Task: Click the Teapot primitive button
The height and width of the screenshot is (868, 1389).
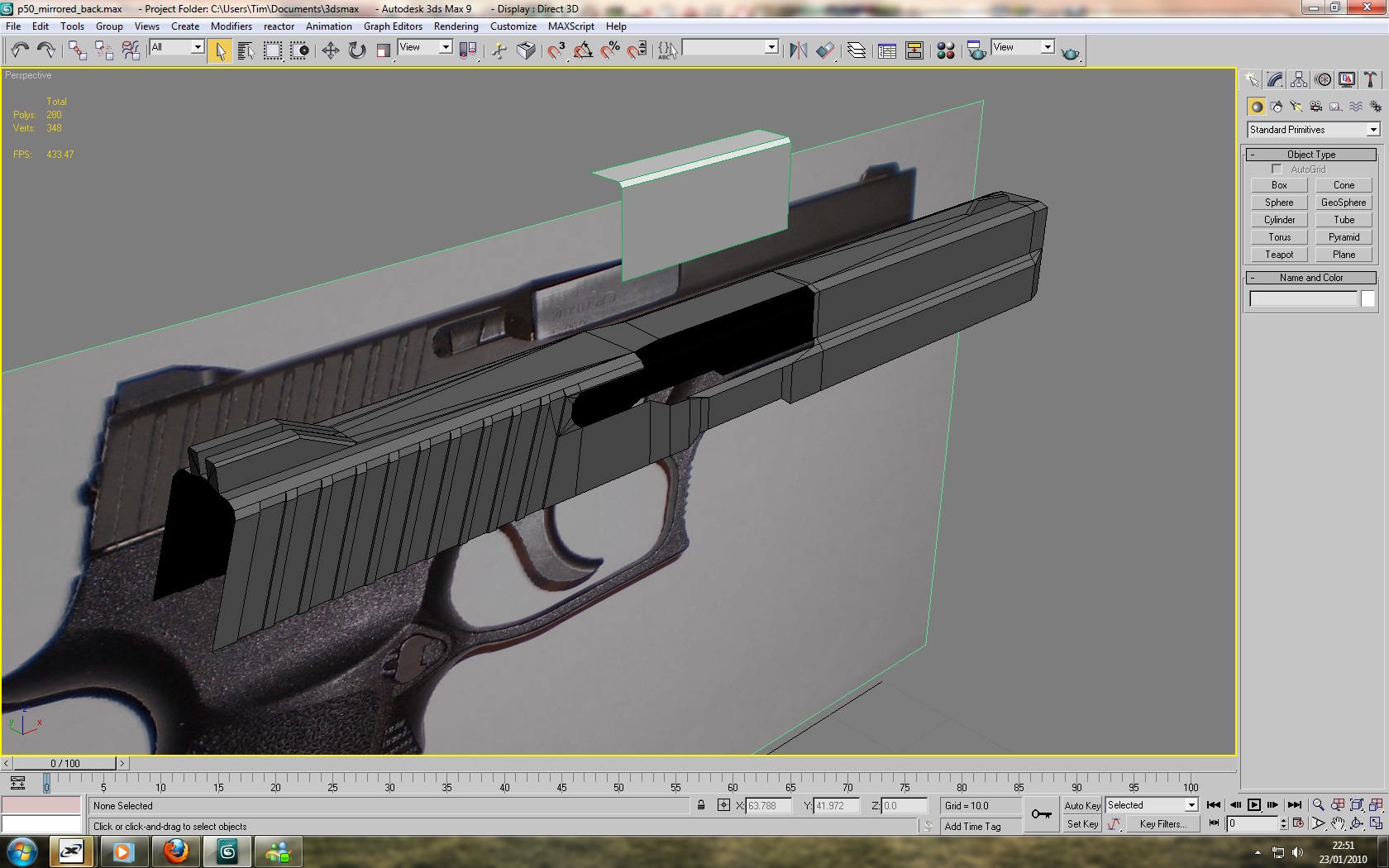Action: tap(1278, 255)
